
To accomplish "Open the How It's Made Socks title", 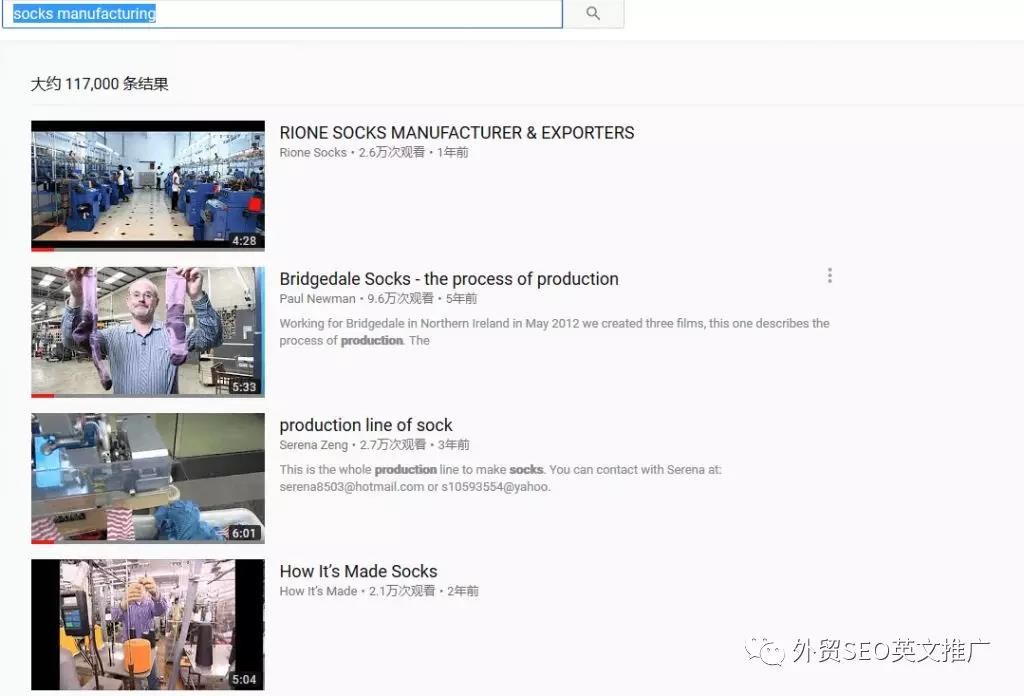I will click(359, 571).
